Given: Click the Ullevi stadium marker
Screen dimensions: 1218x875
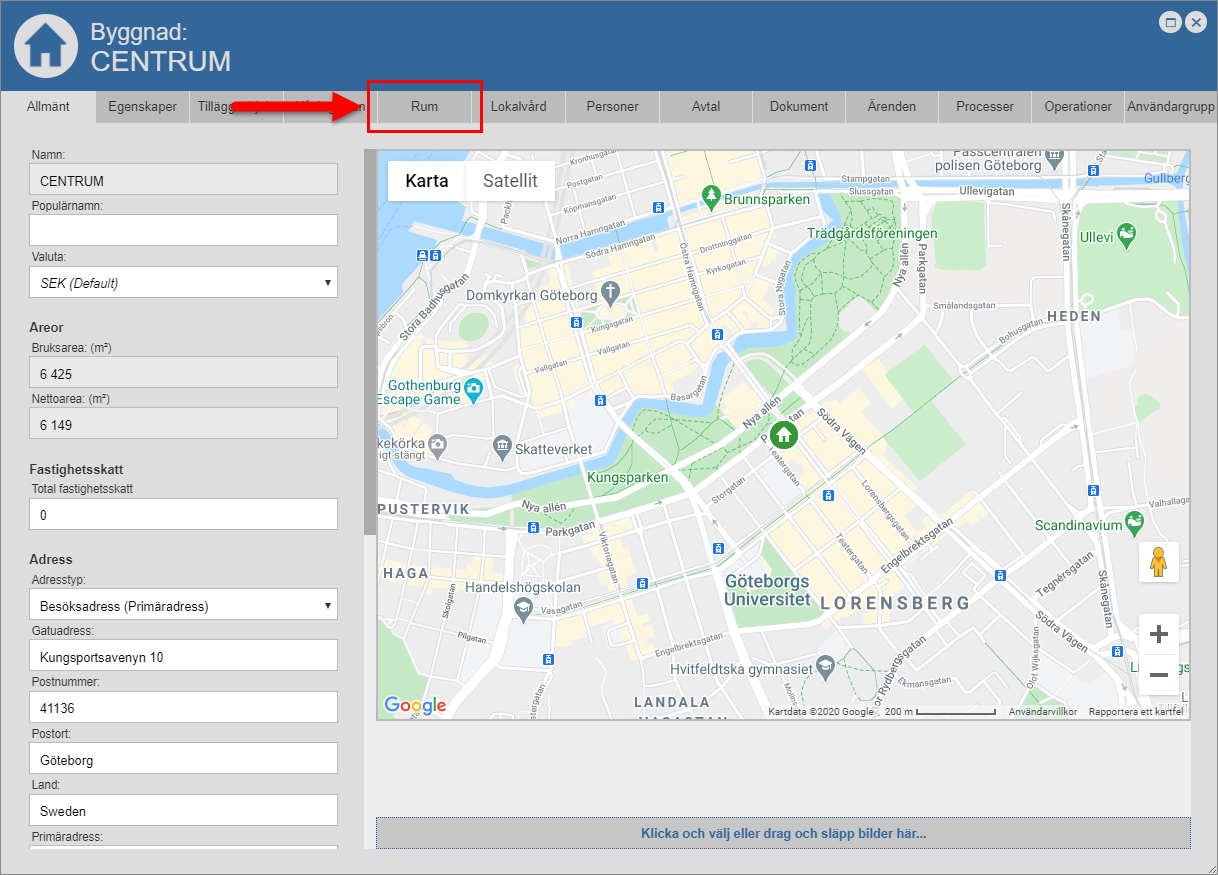Looking at the screenshot, I should point(1127,234).
